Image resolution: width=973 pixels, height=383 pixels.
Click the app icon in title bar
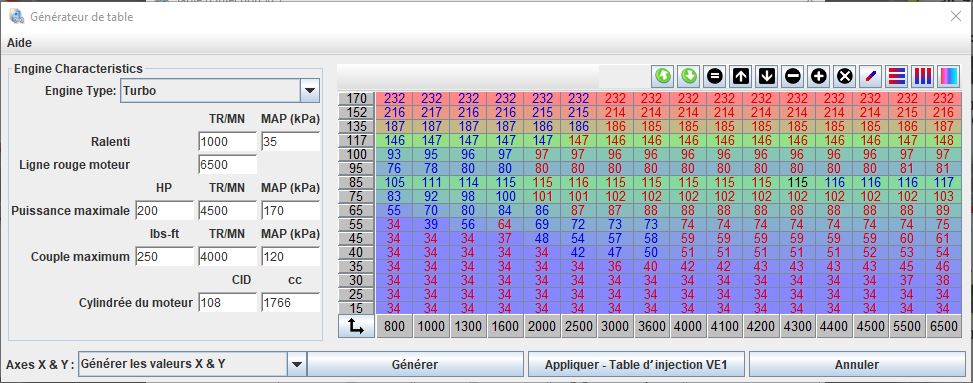click(x=17, y=16)
